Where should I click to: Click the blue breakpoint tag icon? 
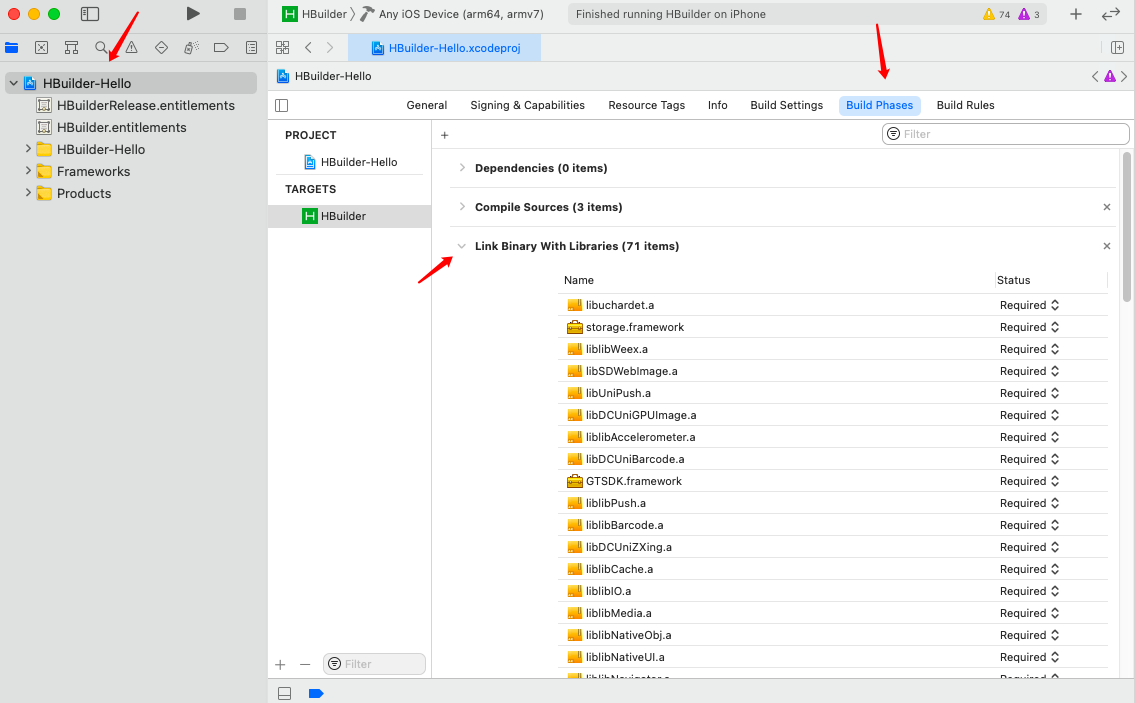316,694
